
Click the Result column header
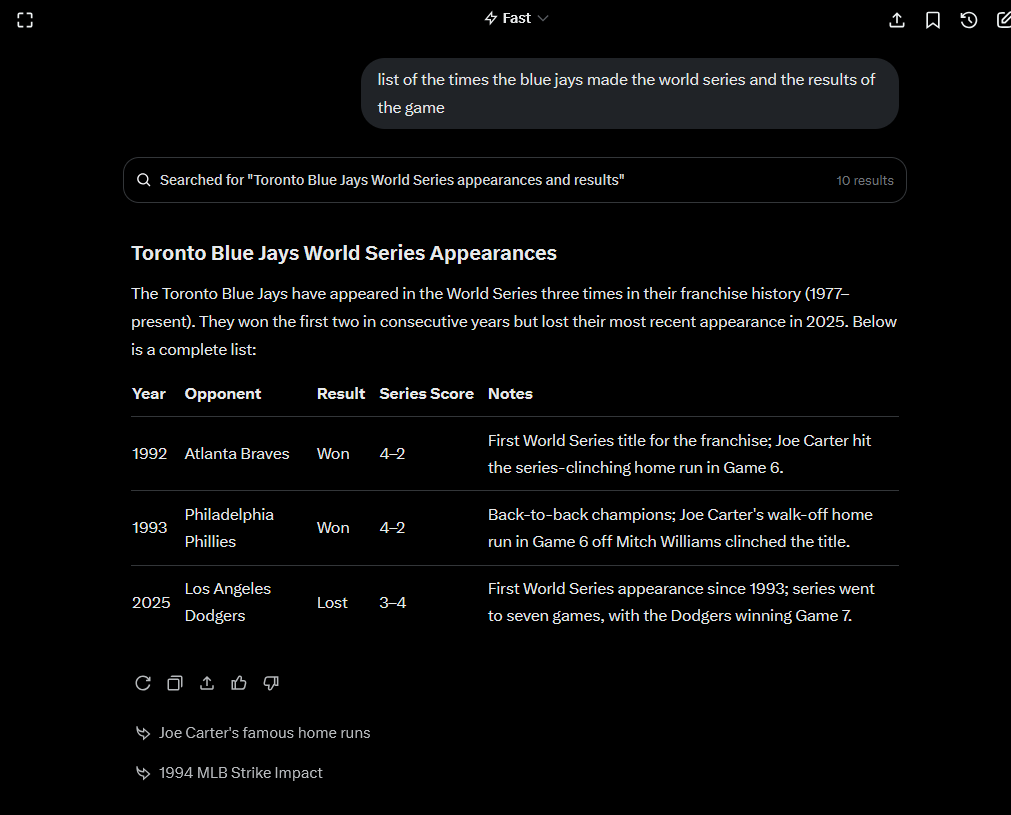(x=340, y=394)
